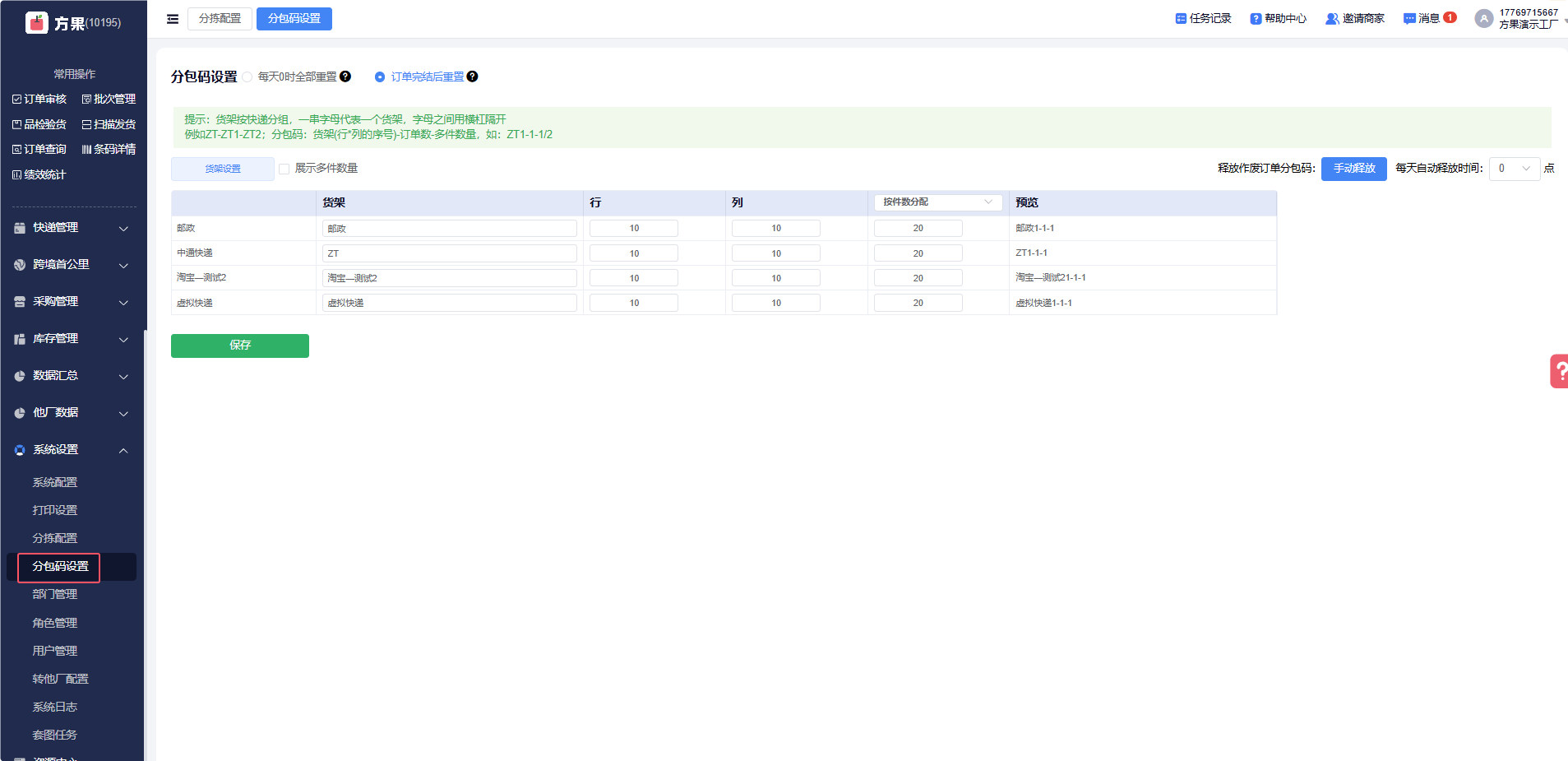Open 系统配置 in sidebar
This screenshot has height=761, width=1568.
click(x=55, y=482)
